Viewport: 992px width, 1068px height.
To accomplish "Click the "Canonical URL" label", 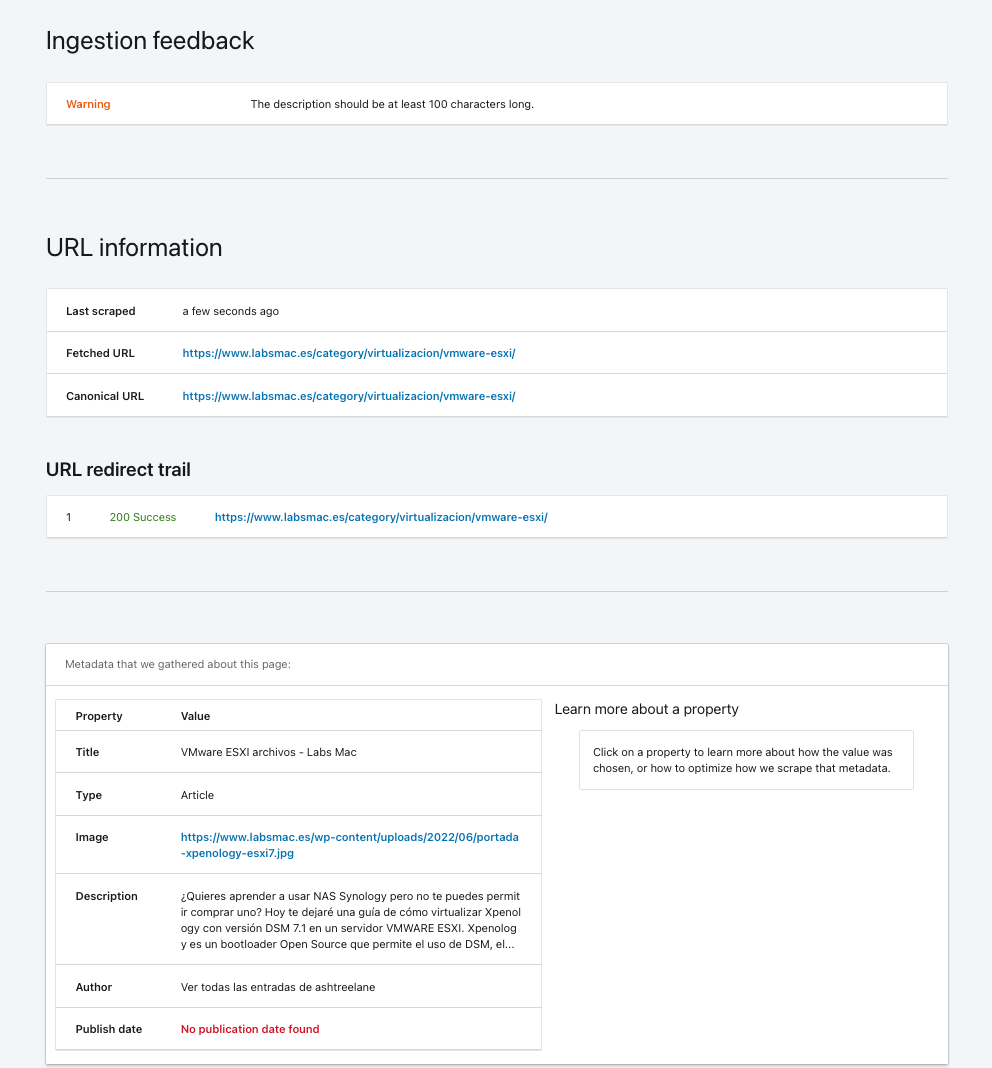I will tap(105, 396).
